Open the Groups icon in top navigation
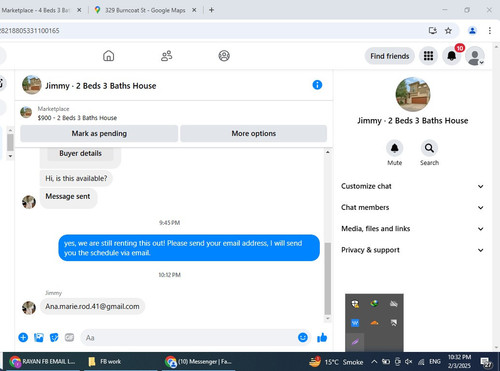The image size is (500, 371). 224,56
